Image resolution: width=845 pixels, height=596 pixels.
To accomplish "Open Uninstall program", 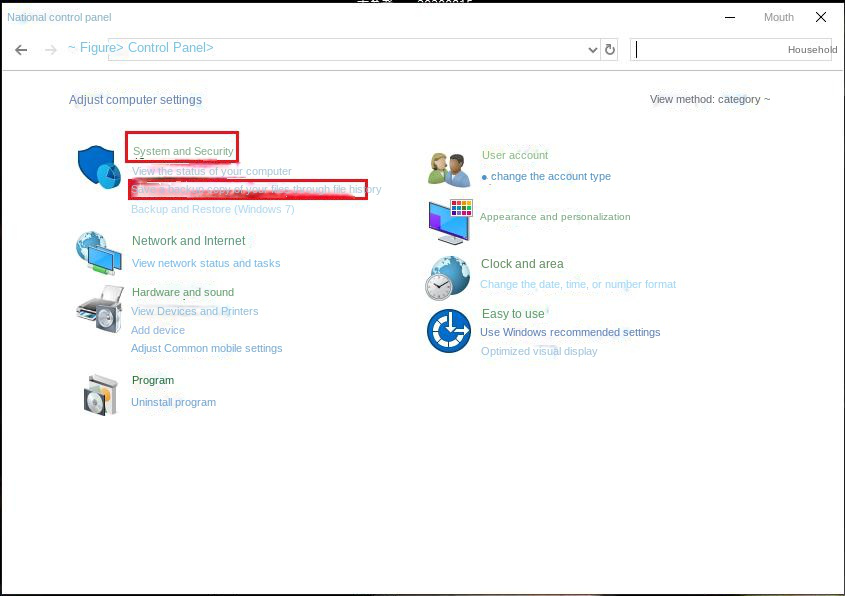I will point(173,402).
